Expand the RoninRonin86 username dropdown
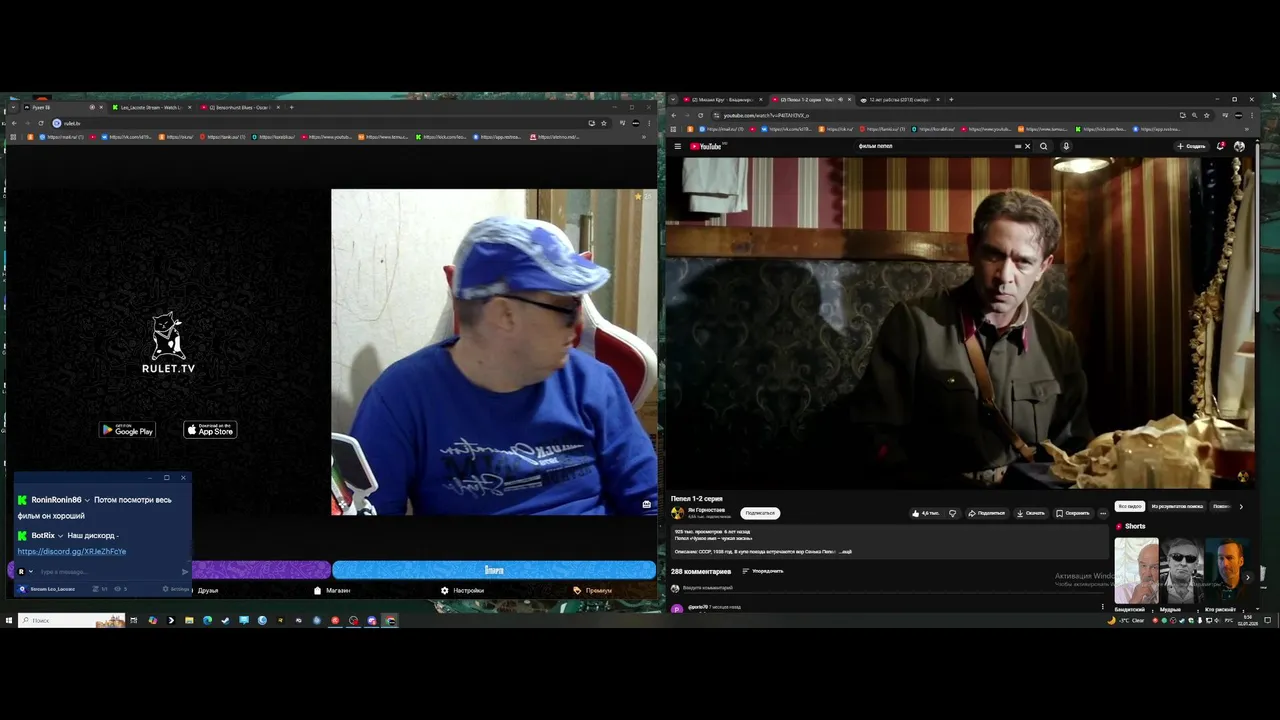Screen dimensions: 1280x720 coord(87,500)
